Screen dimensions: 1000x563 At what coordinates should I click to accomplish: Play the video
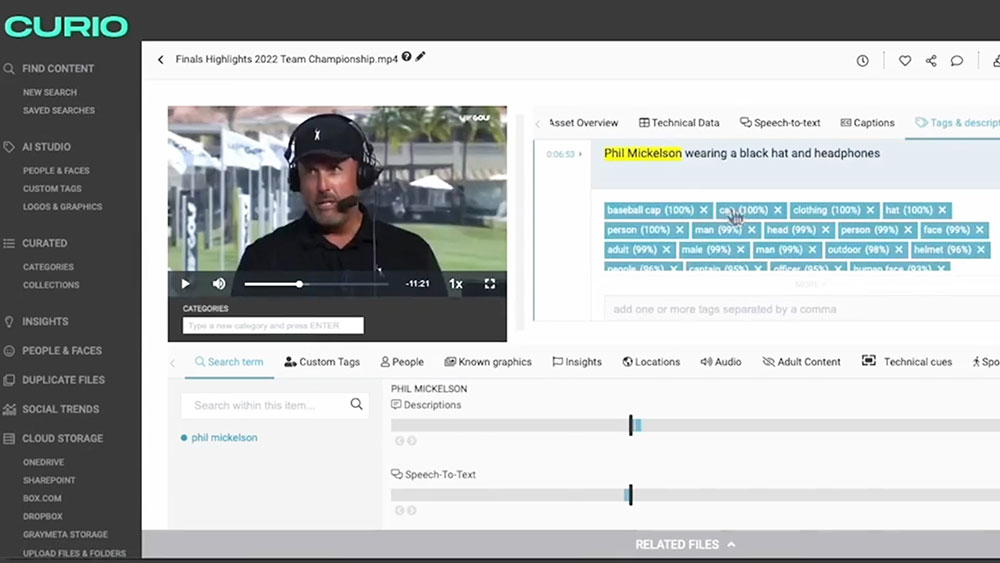[185, 284]
